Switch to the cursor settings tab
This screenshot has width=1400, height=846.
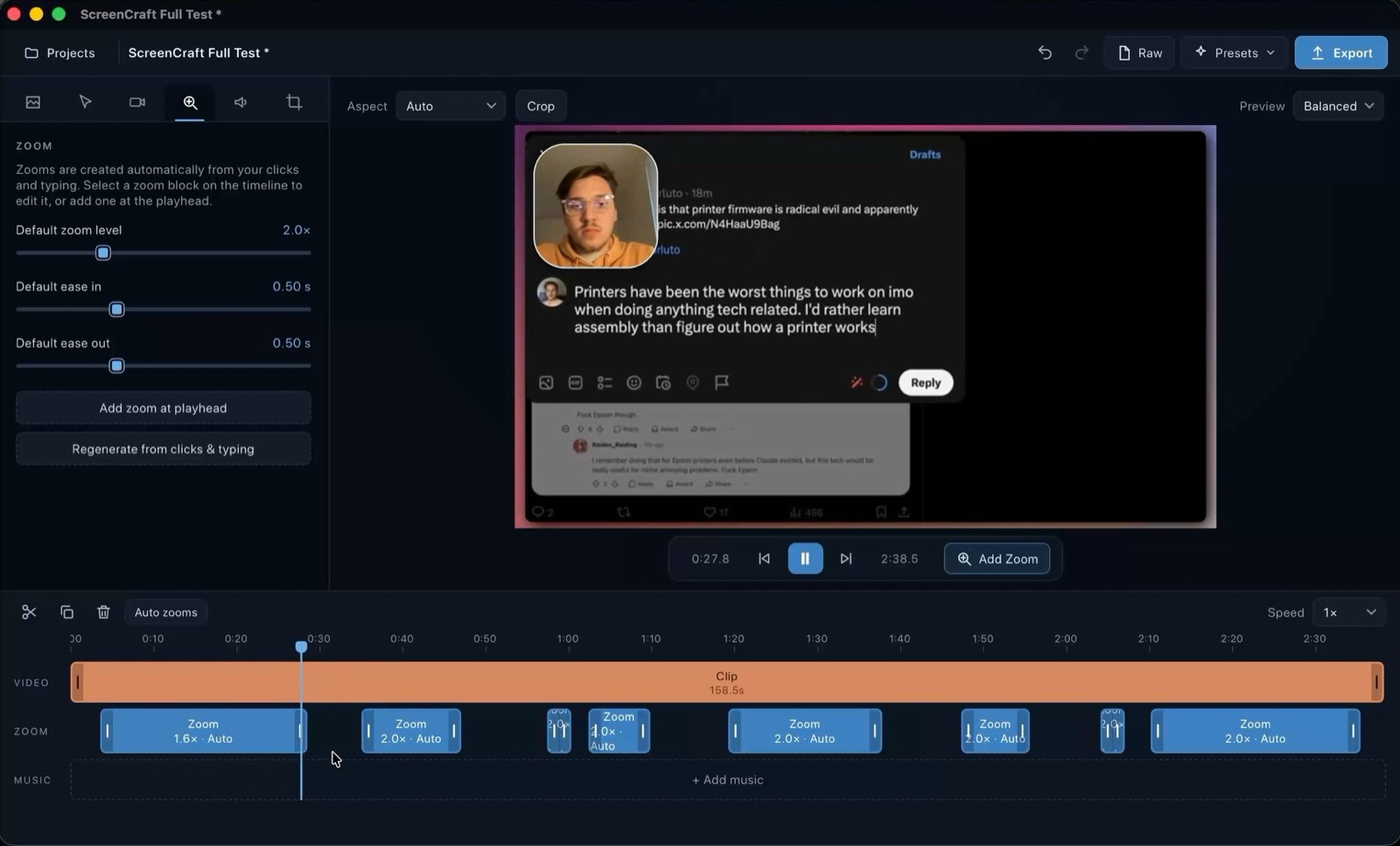pyautogui.click(x=85, y=102)
